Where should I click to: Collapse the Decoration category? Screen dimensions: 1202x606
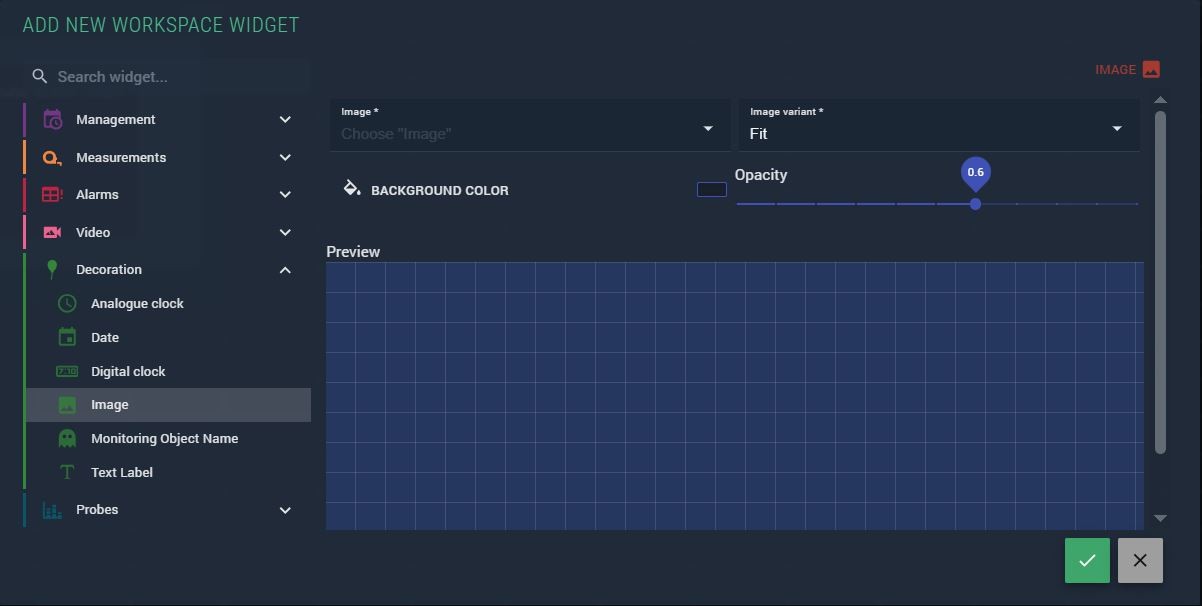[285, 270]
